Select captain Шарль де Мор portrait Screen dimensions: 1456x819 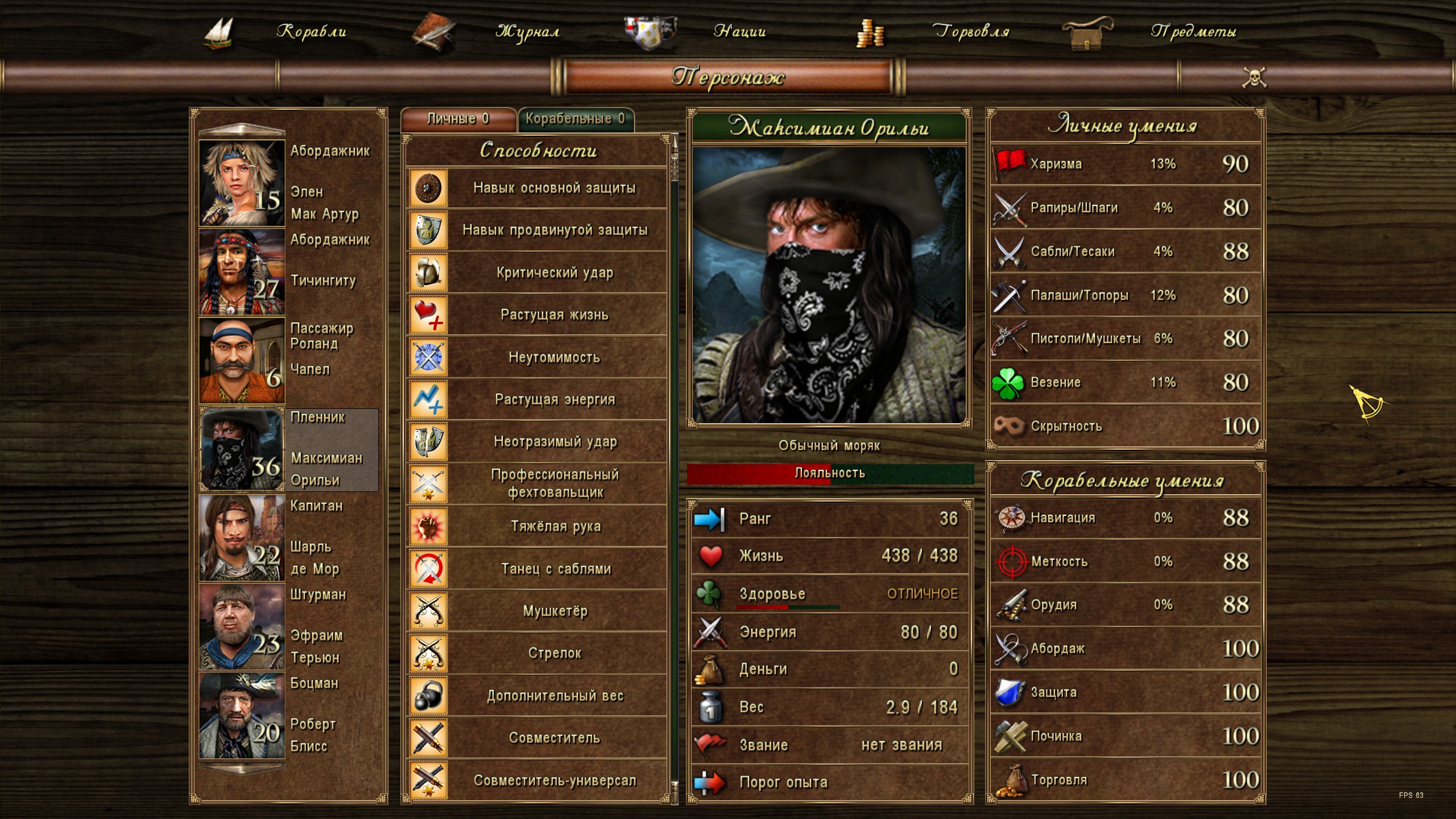point(242,538)
